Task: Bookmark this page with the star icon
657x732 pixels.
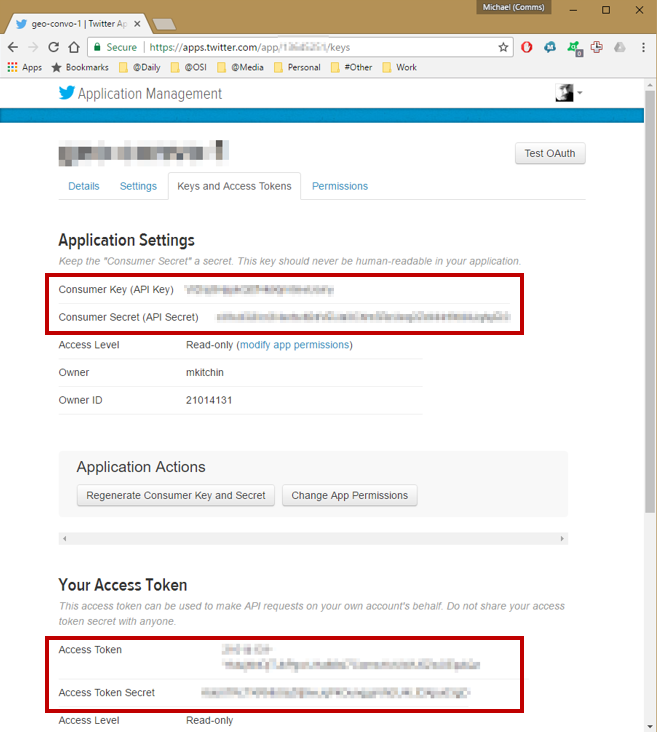Action: [x=503, y=47]
